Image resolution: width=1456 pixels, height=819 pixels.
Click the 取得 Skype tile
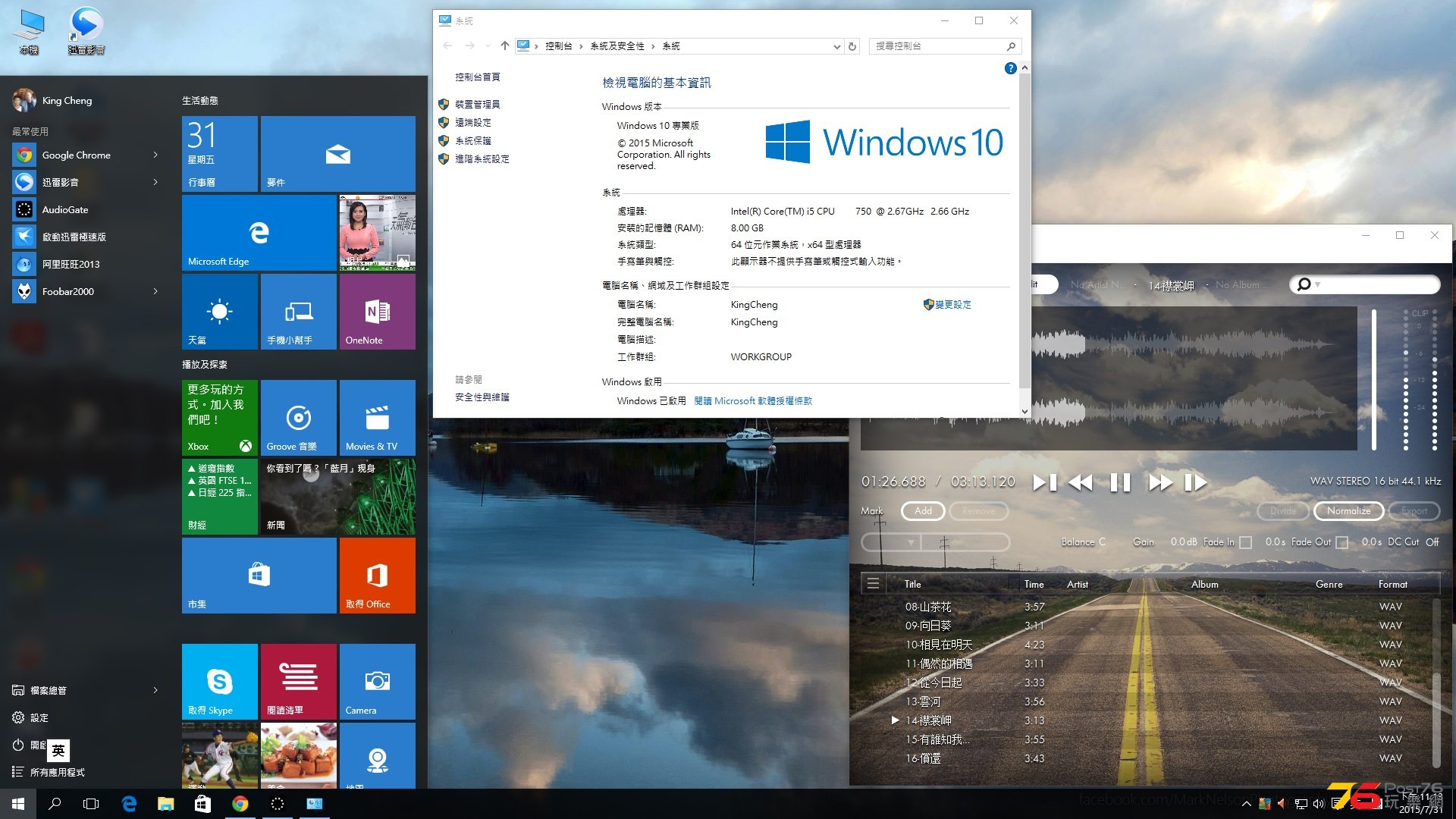pyautogui.click(x=220, y=682)
